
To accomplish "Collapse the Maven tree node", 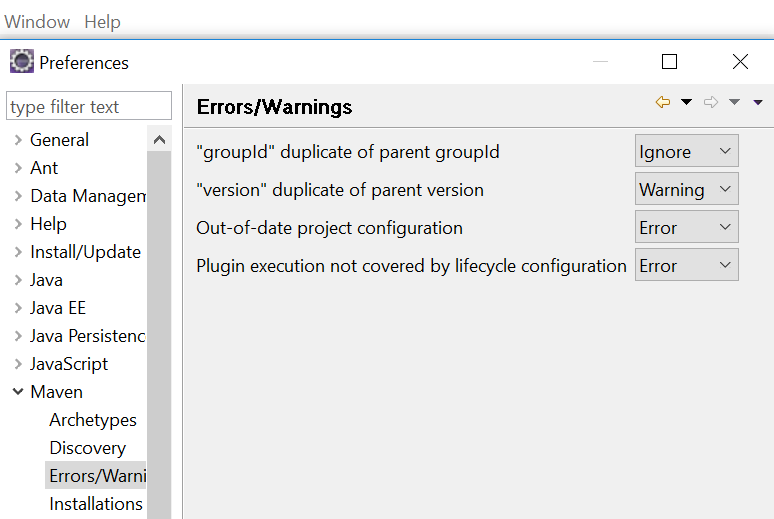I will click(x=18, y=392).
